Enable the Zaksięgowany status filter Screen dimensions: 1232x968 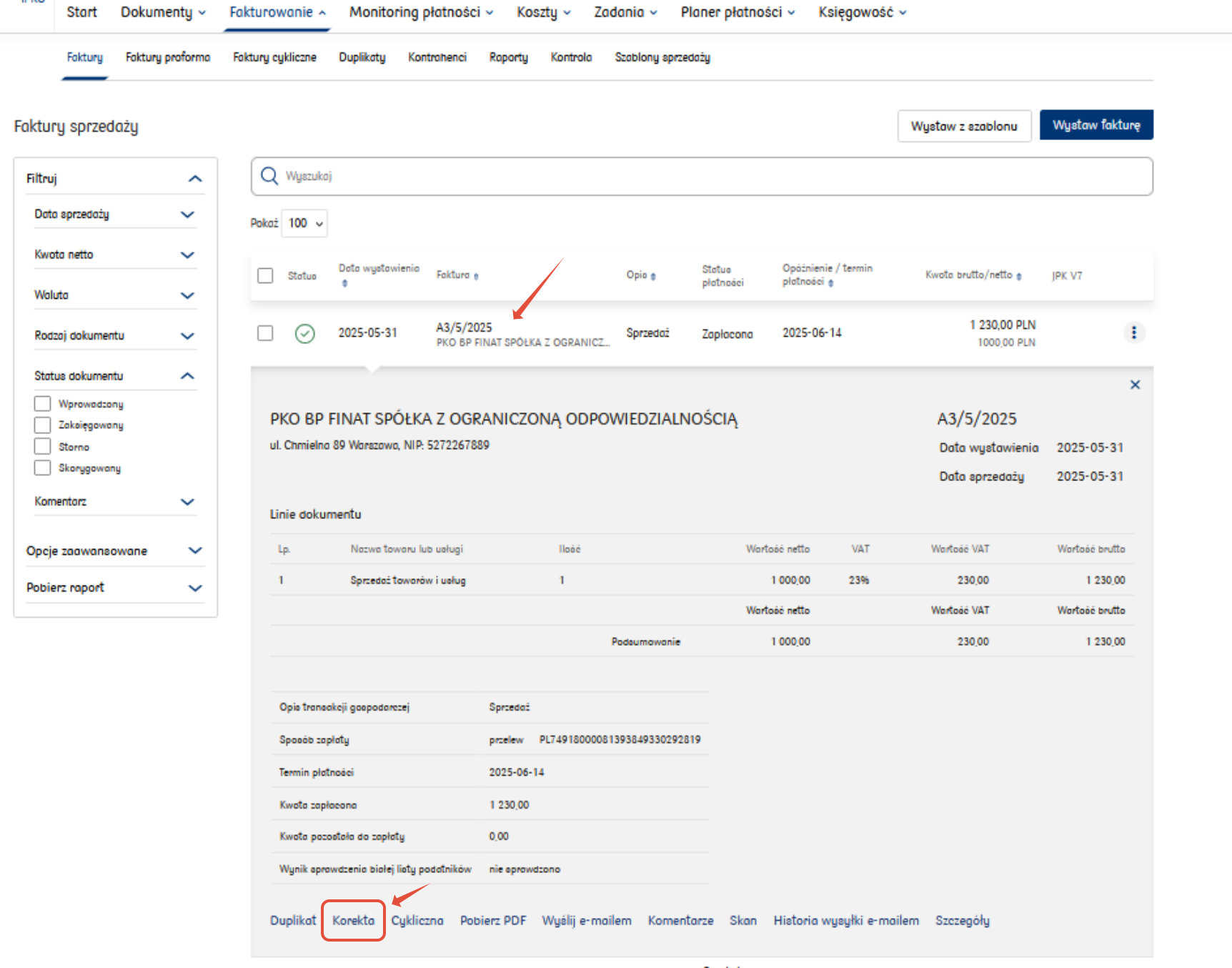pos(43,425)
